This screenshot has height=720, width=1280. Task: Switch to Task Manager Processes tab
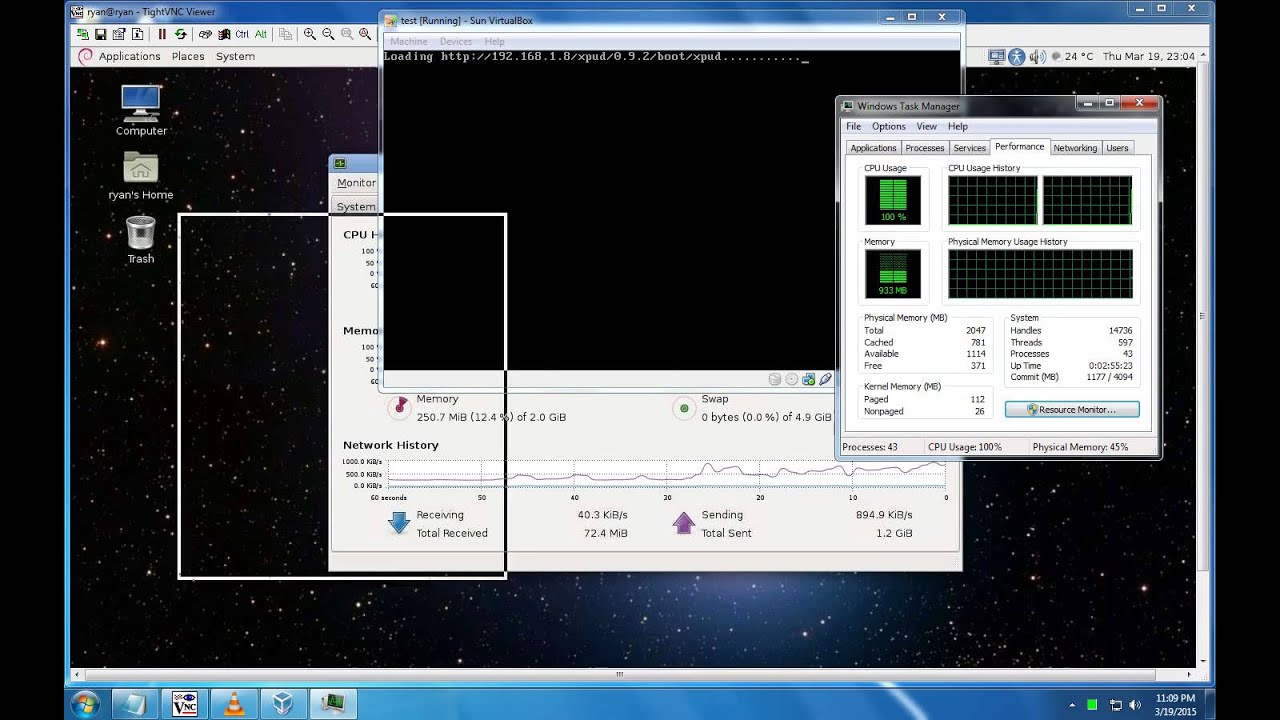(925, 148)
